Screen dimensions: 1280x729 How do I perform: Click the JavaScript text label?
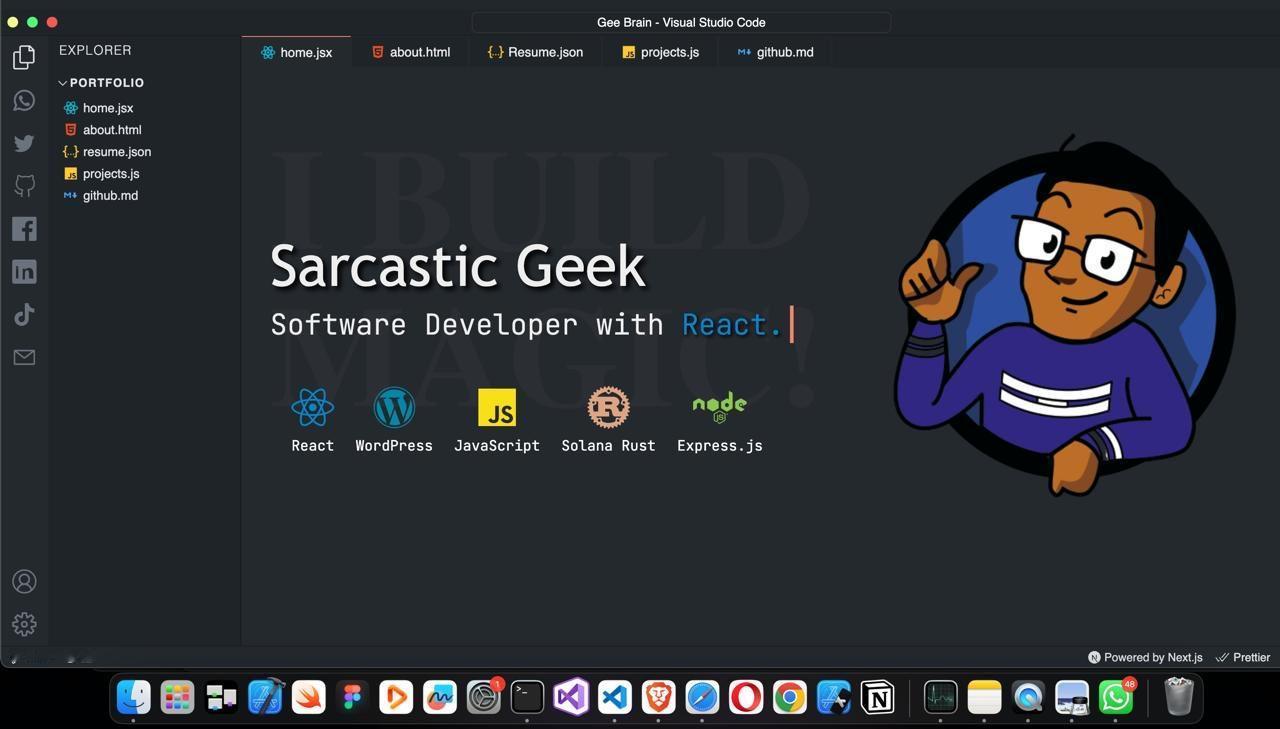click(x=497, y=446)
